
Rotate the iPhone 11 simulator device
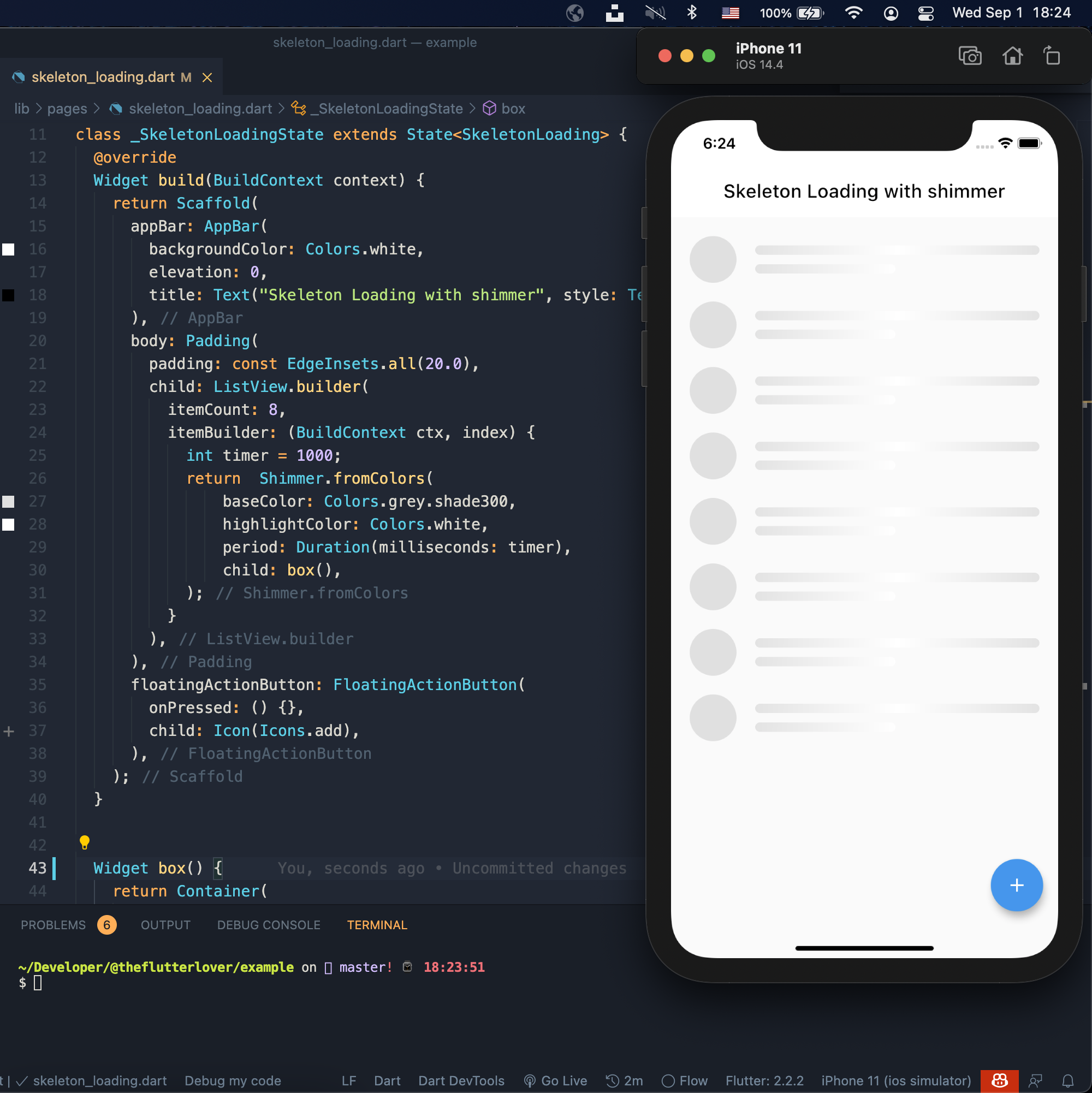1052,56
